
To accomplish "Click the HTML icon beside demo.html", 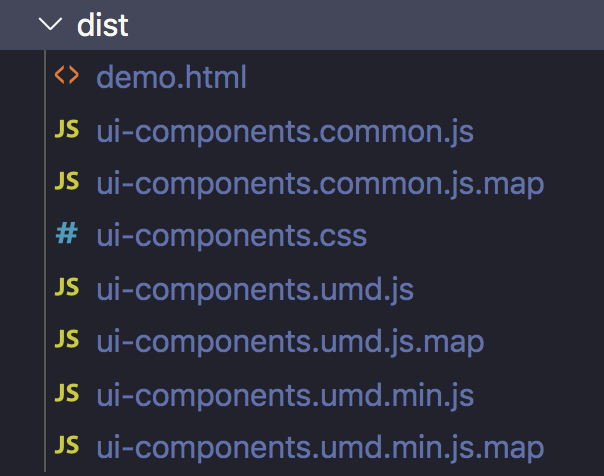I will tap(66, 75).
